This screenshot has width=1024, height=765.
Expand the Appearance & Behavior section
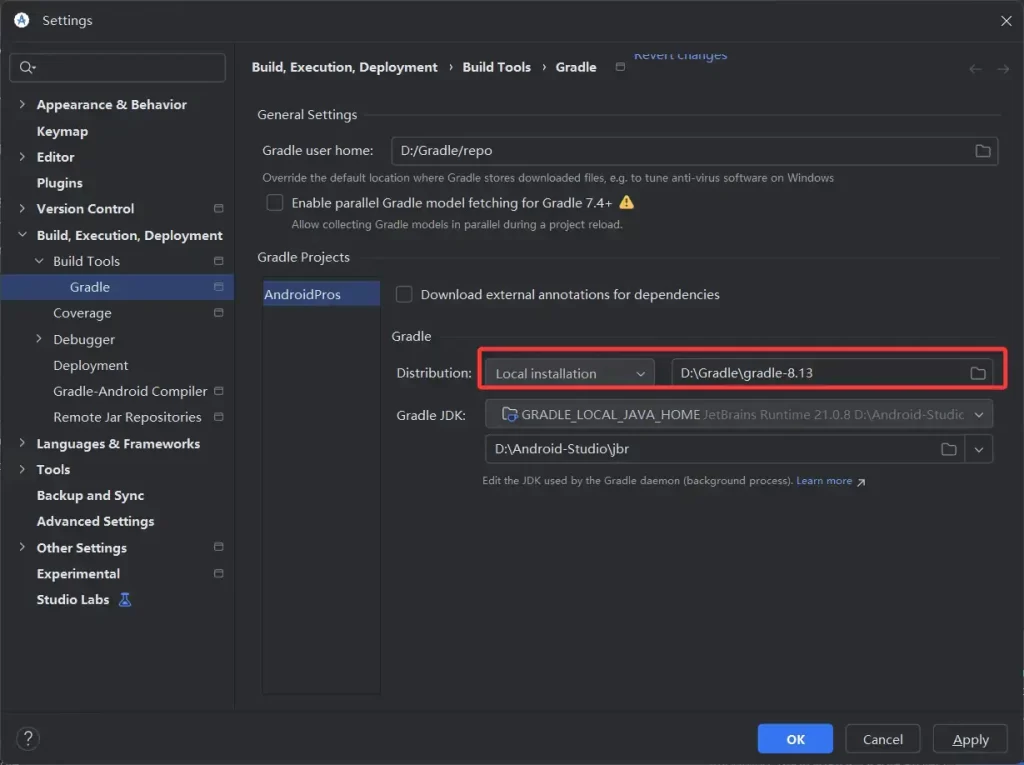pyautogui.click(x=22, y=105)
